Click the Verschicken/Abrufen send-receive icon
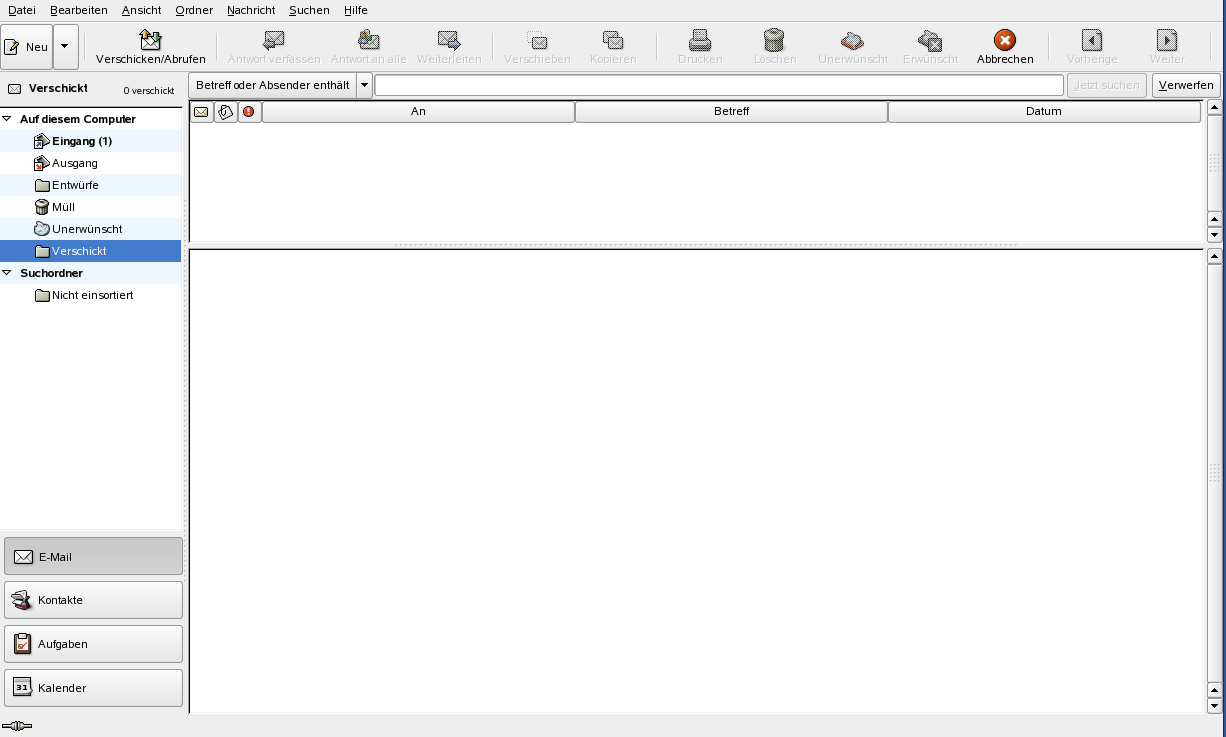 [x=150, y=40]
